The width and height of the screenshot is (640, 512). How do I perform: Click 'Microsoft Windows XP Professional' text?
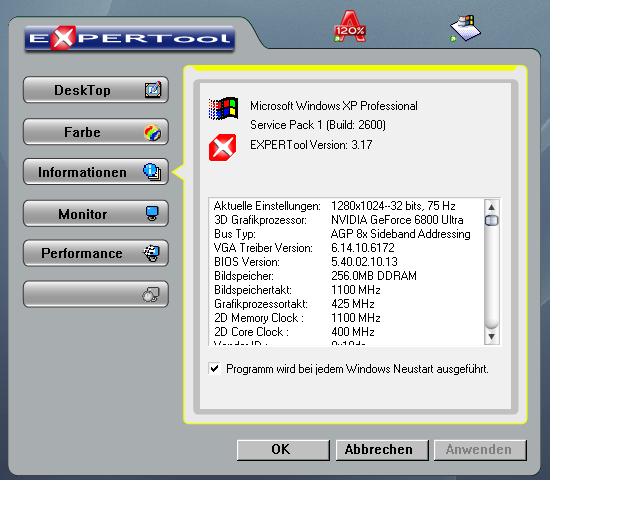[x=334, y=106]
